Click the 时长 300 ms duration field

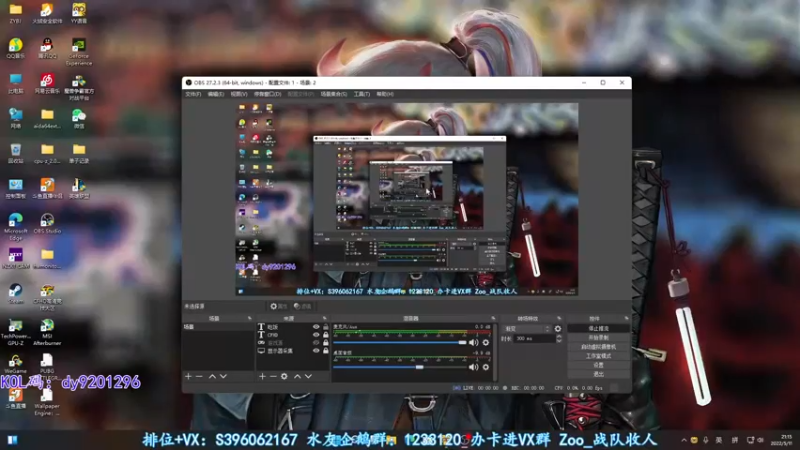click(x=534, y=338)
